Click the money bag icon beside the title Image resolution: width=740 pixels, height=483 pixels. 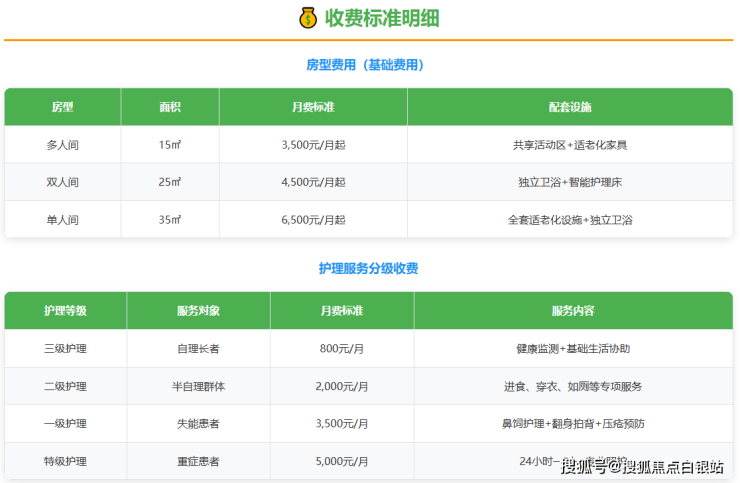(x=307, y=18)
